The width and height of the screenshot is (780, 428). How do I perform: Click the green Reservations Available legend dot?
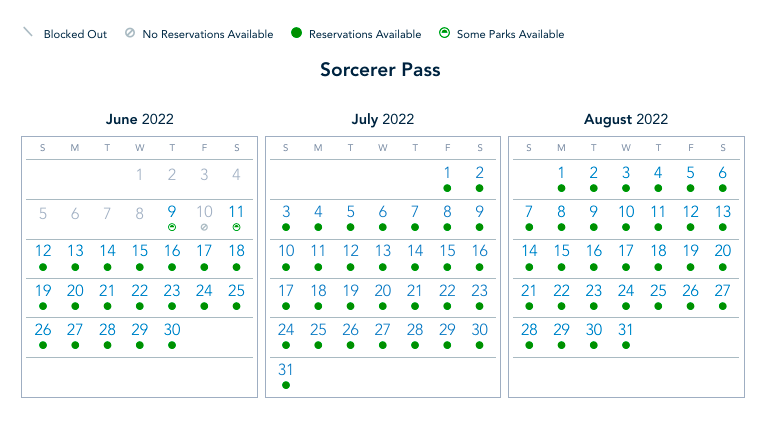(296, 33)
